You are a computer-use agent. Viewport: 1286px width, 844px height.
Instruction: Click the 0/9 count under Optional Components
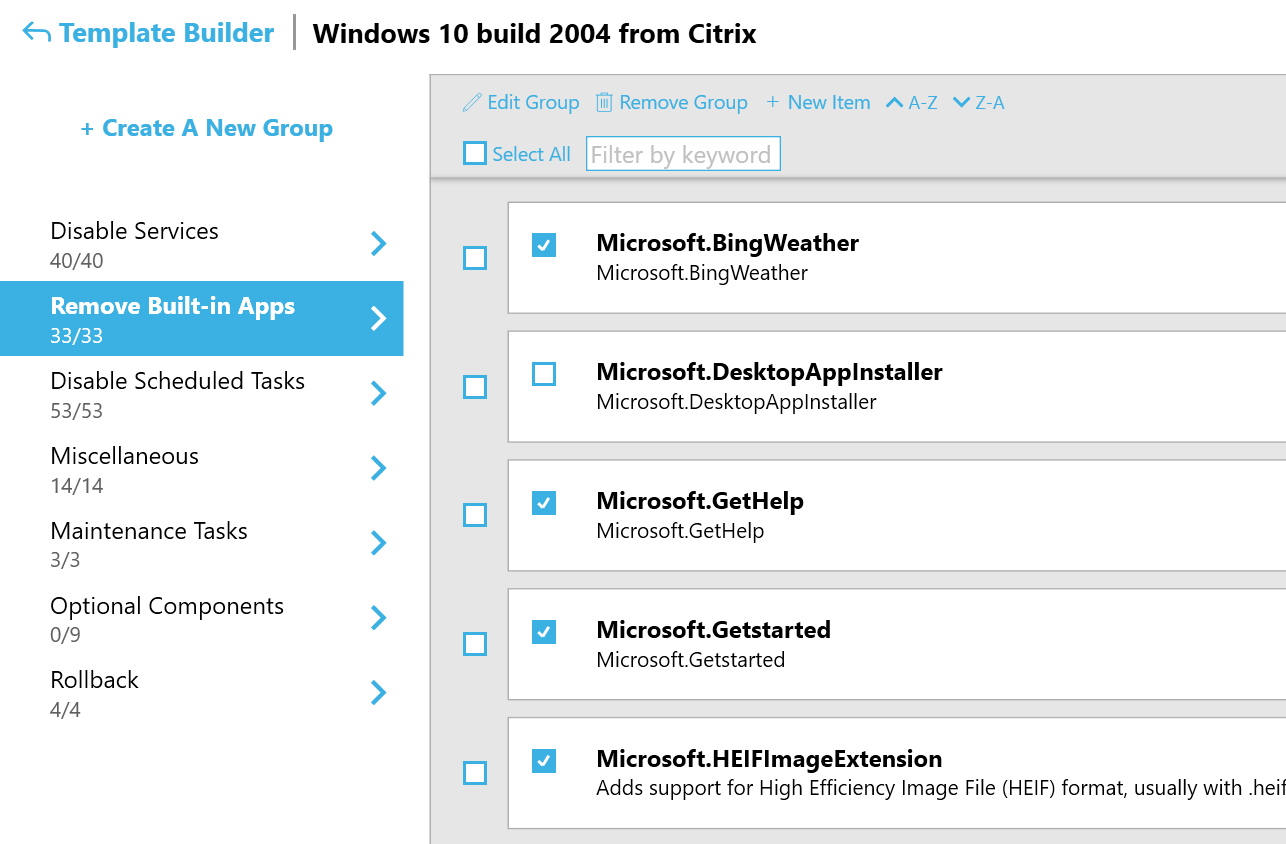pyautogui.click(x=65, y=635)
